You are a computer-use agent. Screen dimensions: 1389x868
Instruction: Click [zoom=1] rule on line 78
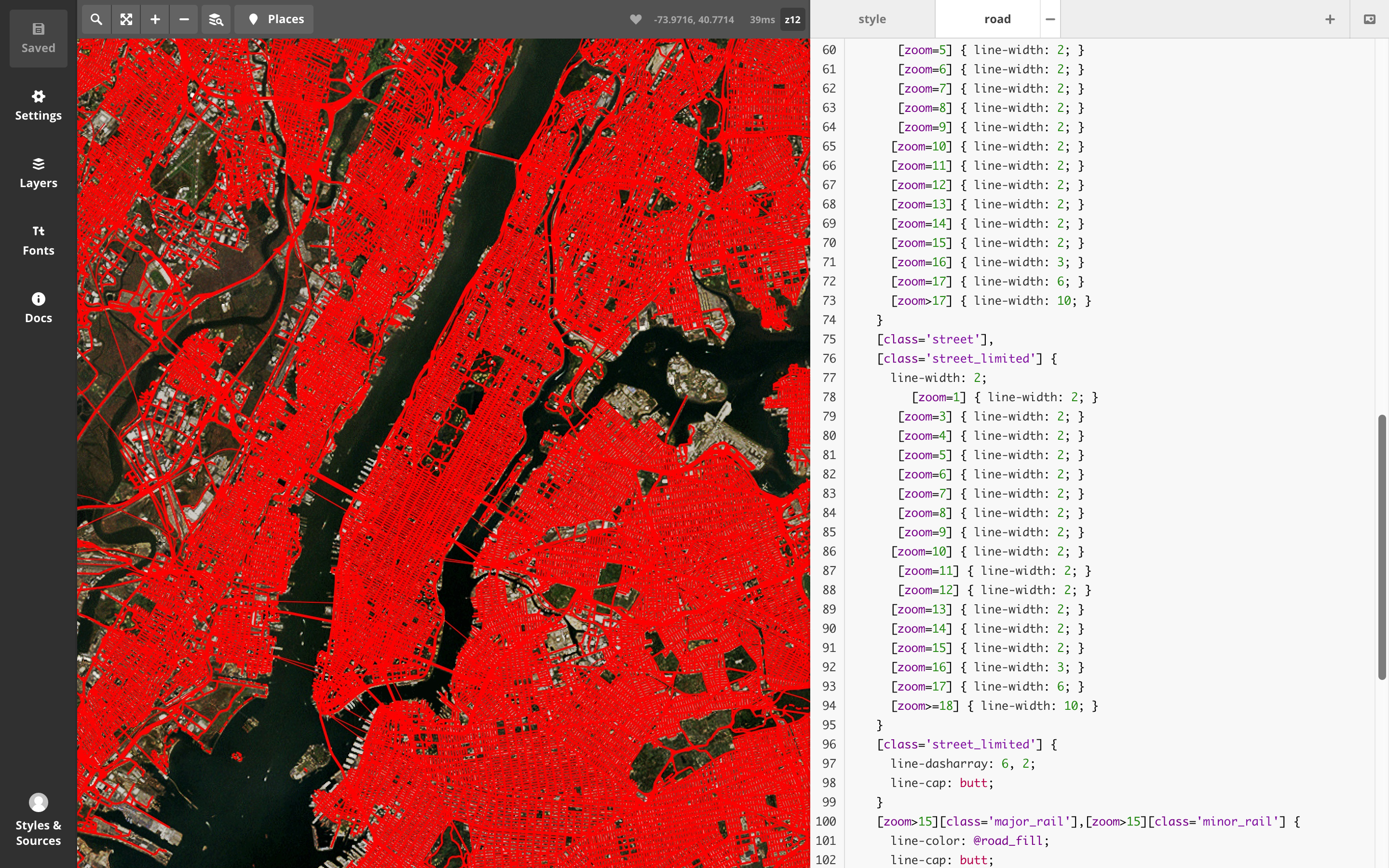1005,397
